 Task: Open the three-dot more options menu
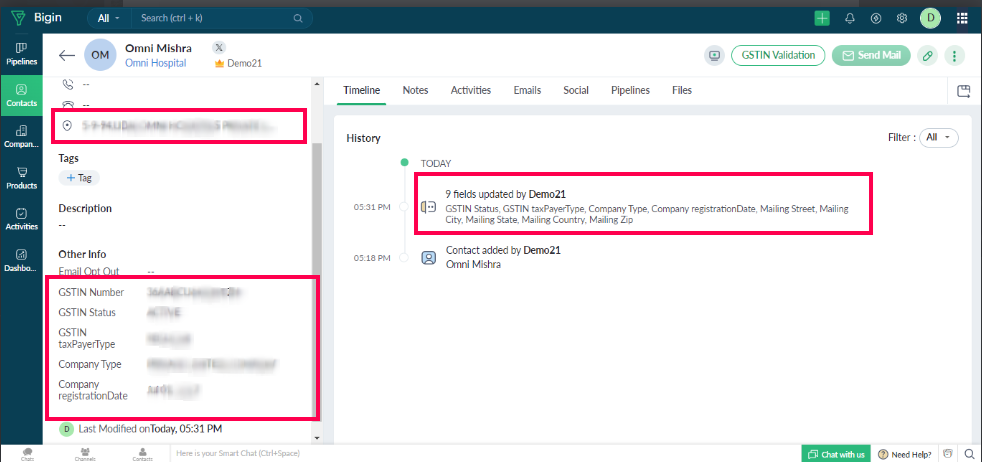pos(954,56)
